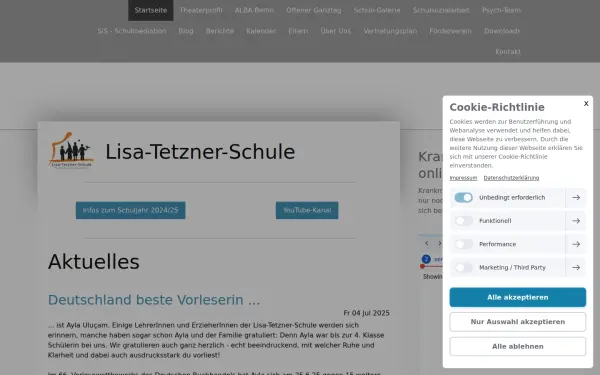This screenshot has height=375, width=600.
Task: Open Schüli-Galerie menu item
Action: click(x=377, y=10)
